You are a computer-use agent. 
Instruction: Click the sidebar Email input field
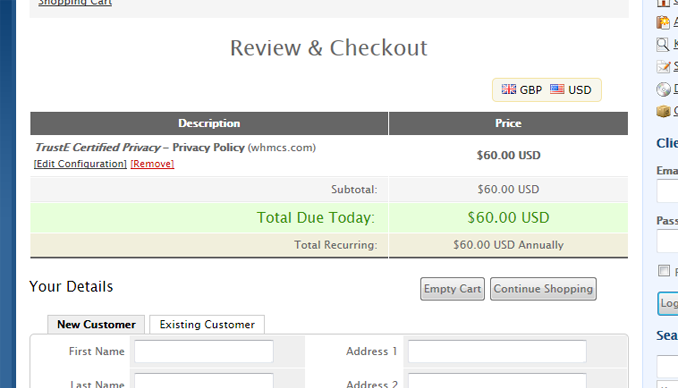click(x=668, y=191)
